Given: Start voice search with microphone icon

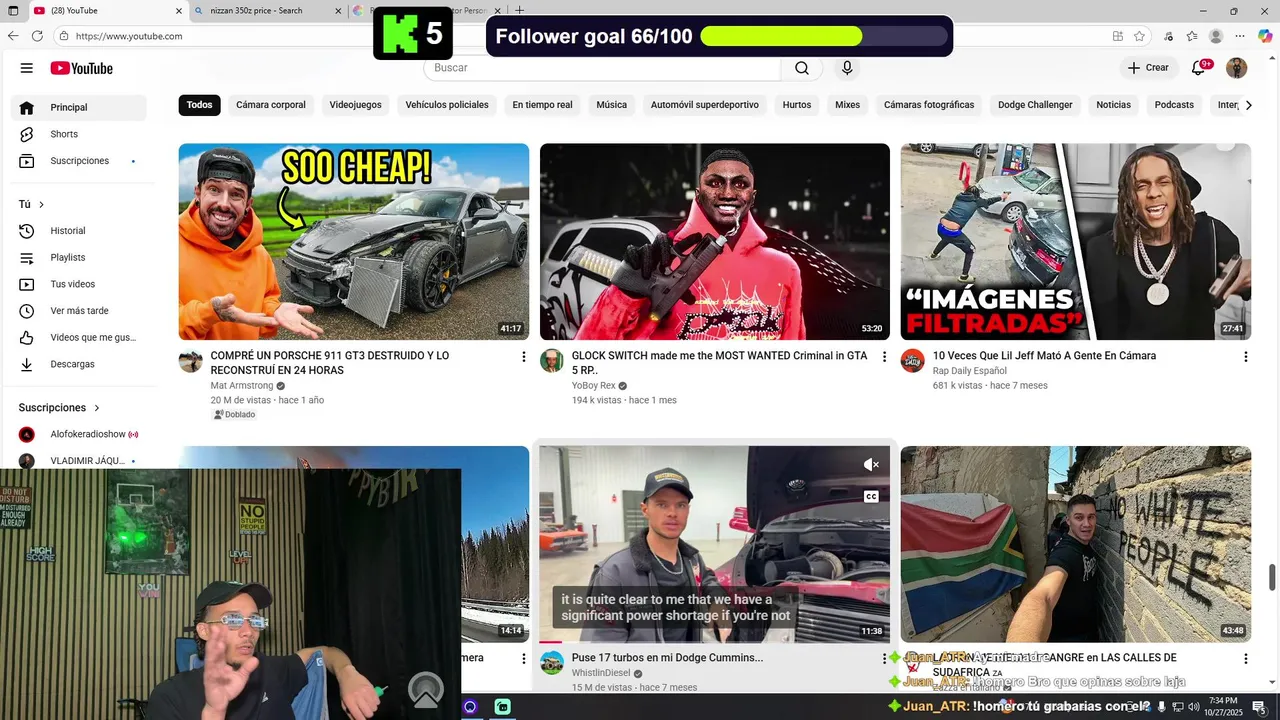Looking at the screenshot, I should [847, 68].
